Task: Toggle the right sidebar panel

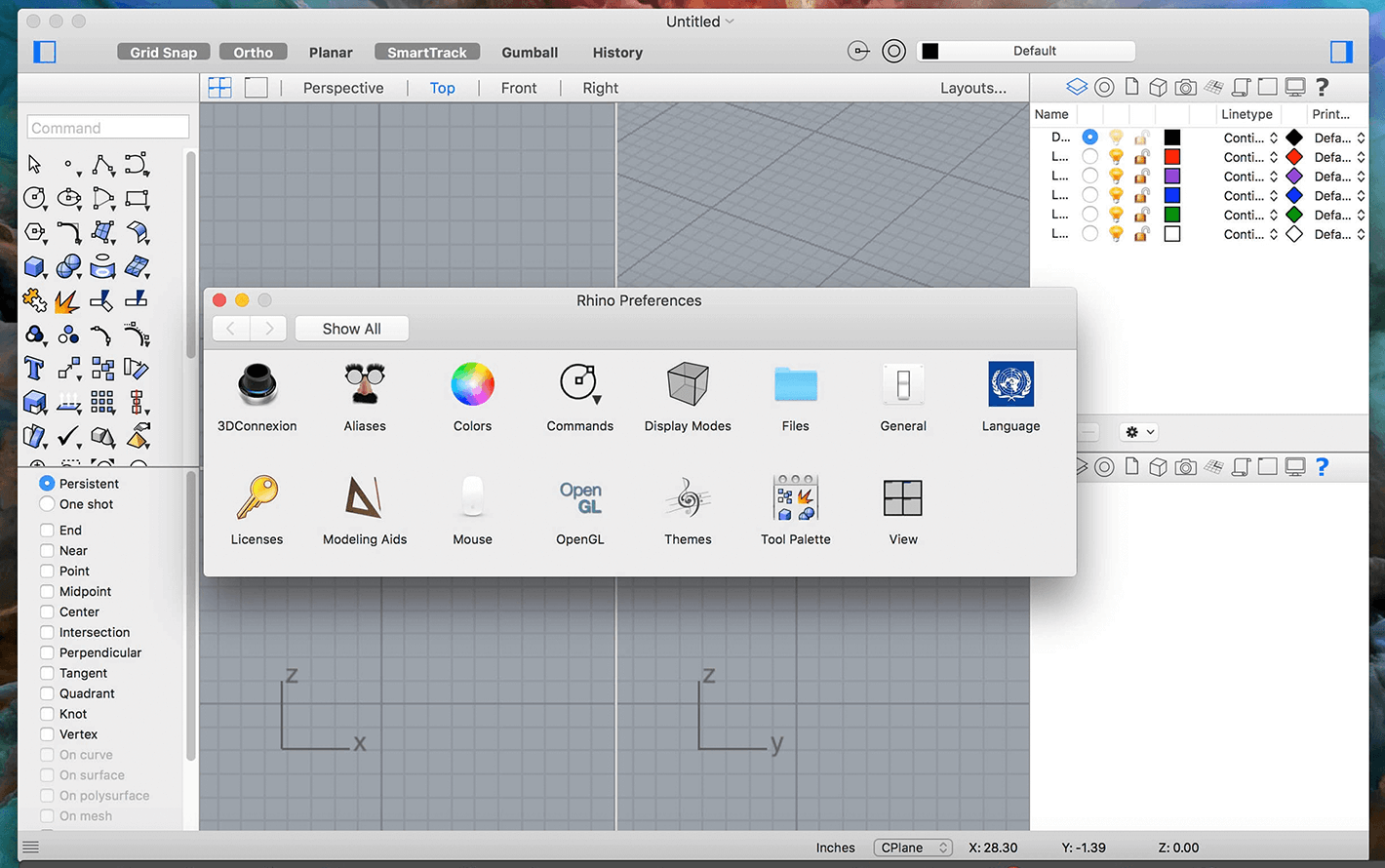Action: coord(1342,52)
